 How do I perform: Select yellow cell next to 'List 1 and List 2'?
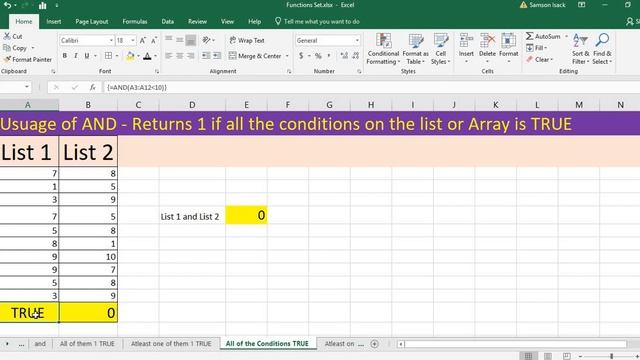point(247,215)
